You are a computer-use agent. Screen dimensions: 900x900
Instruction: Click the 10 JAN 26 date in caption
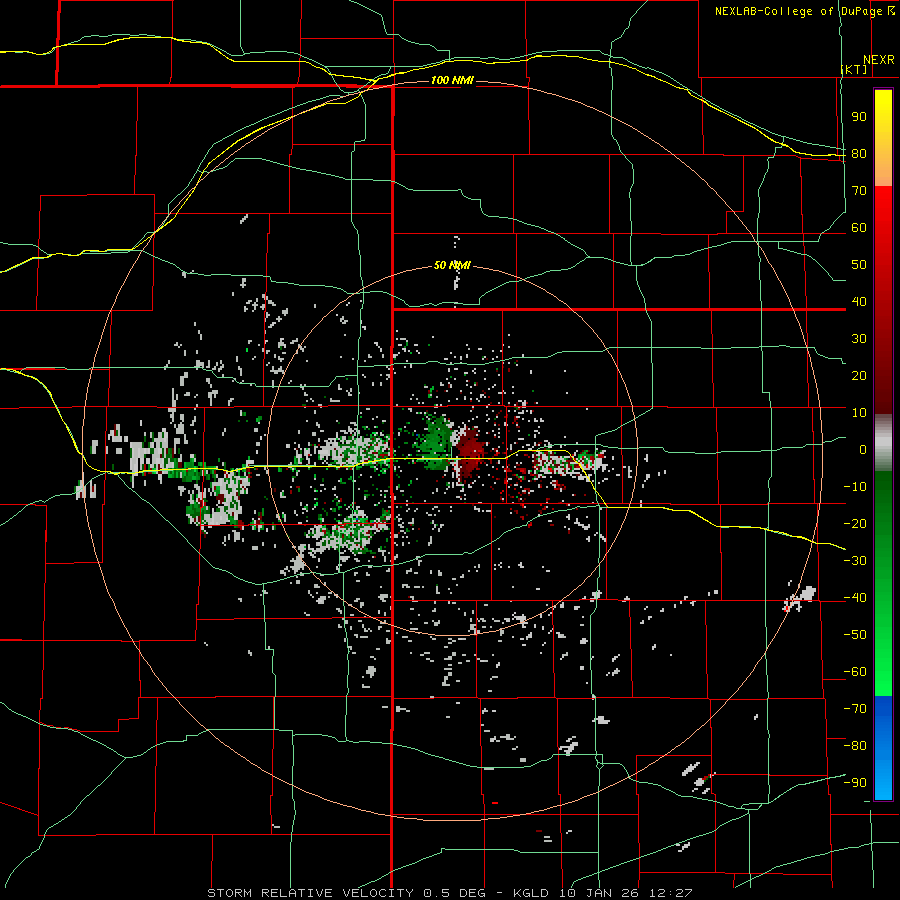pos(599,893)
